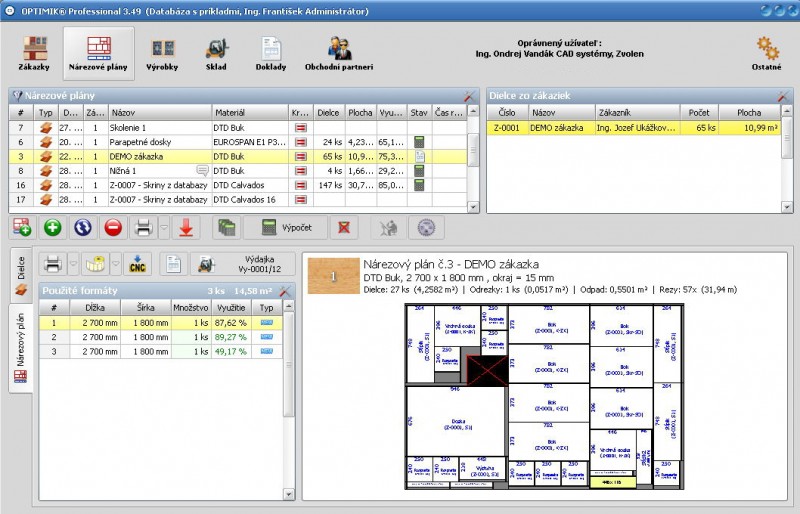
Task: Click the new cutting plan table-plus icon
Action: click(x=21, y=228)
